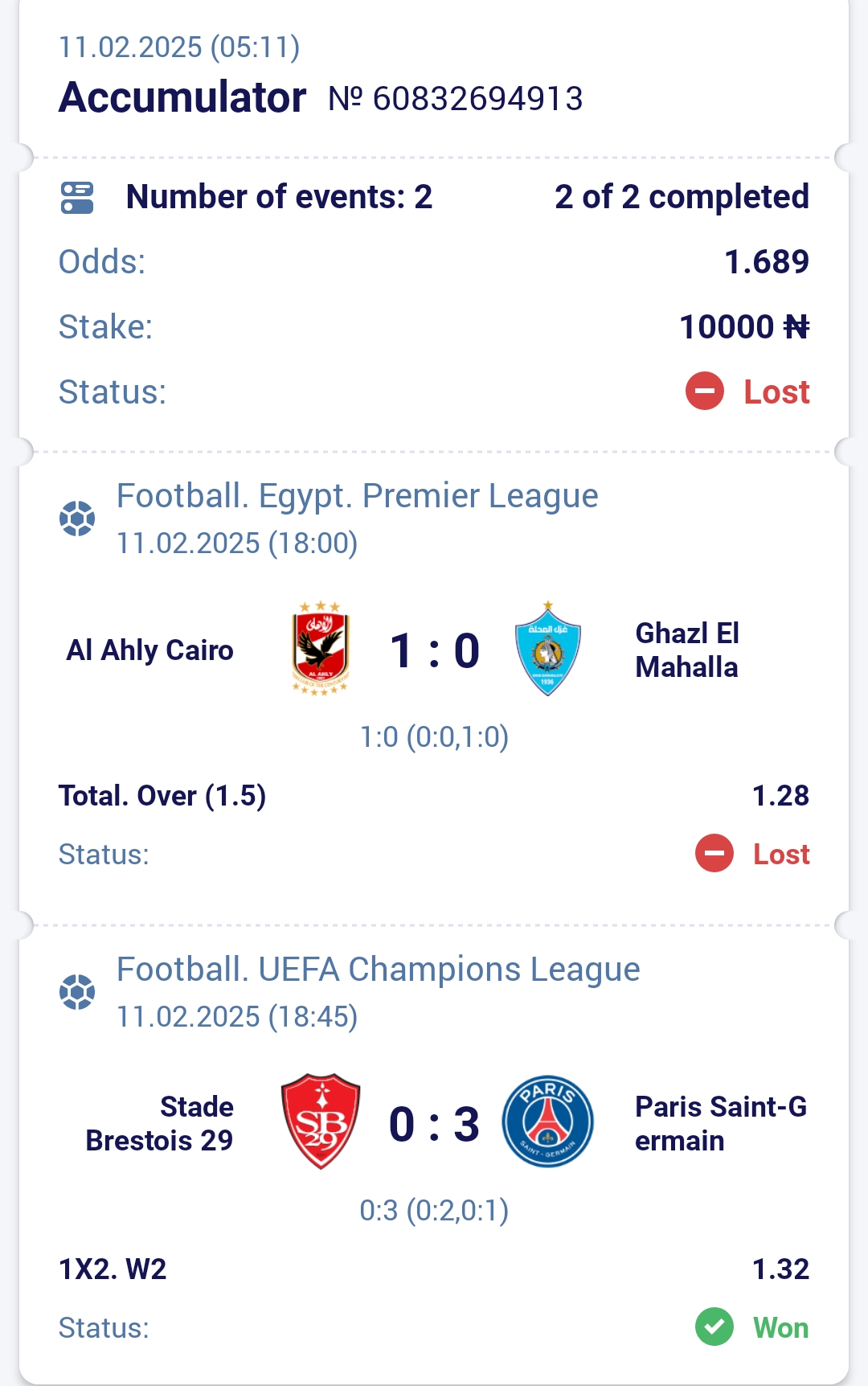This screenshot has width=868, height=1386.
Task: Click the Ghazl El Mahalla team badge
Action: pyautogui.click(x=547, y=648)
